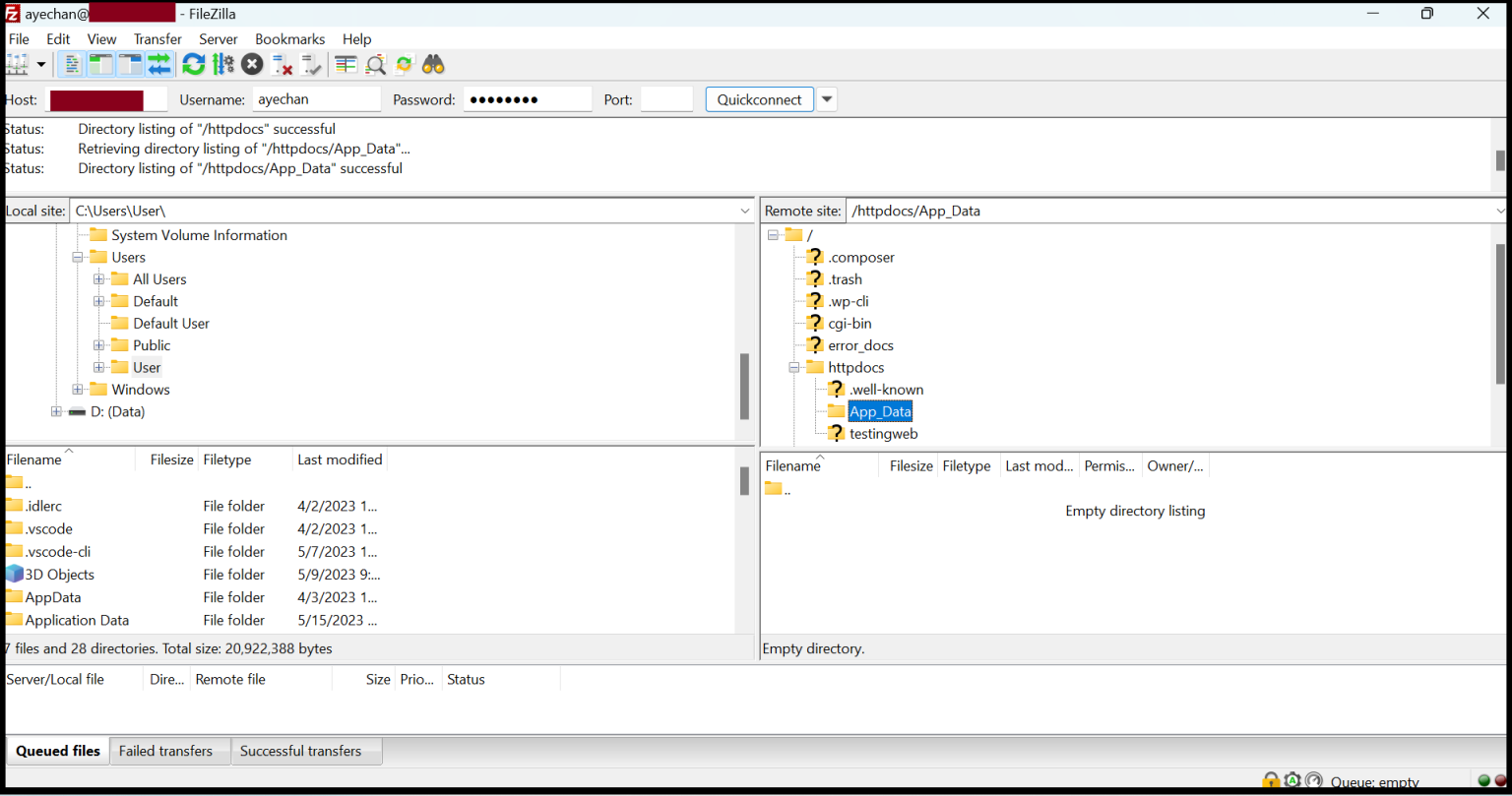Open the File menu

click(19, 39)
